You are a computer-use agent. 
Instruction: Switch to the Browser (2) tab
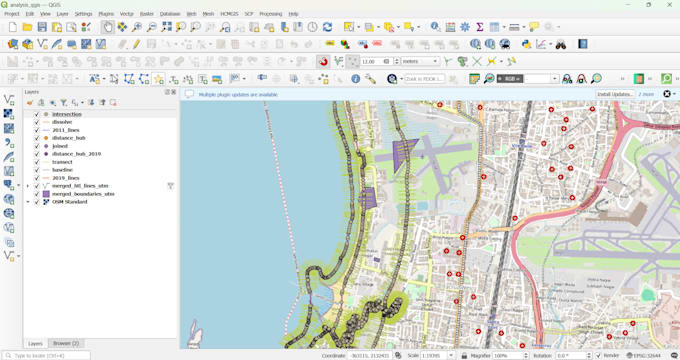tap(66, 343)
